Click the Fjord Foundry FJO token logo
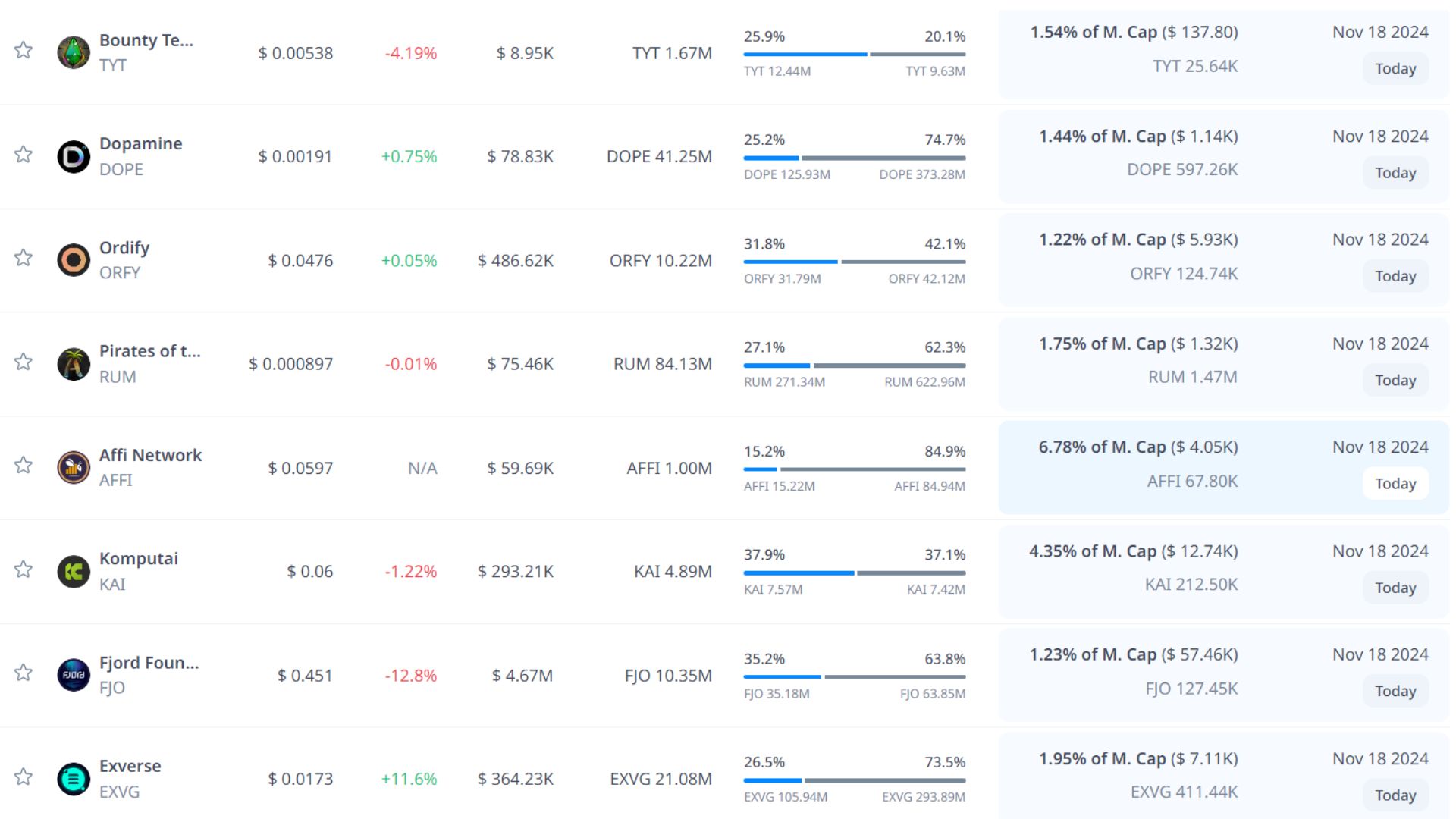 coord(74,675)
